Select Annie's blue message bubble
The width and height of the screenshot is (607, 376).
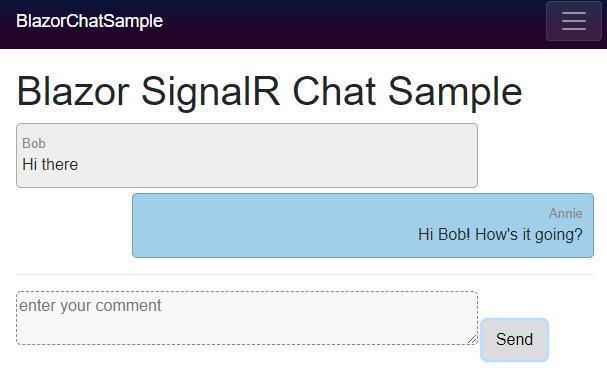click(x=363, y=225)
